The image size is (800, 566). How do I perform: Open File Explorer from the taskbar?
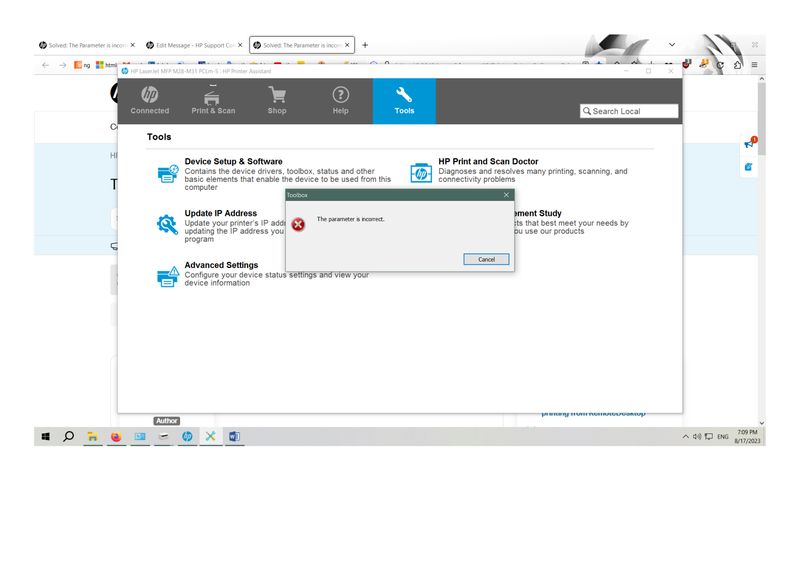[92, 436]
